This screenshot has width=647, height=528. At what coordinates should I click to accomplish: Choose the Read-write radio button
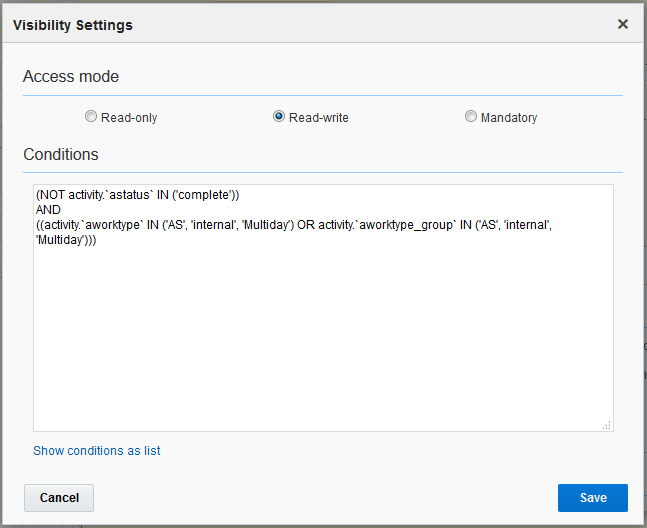279,117
